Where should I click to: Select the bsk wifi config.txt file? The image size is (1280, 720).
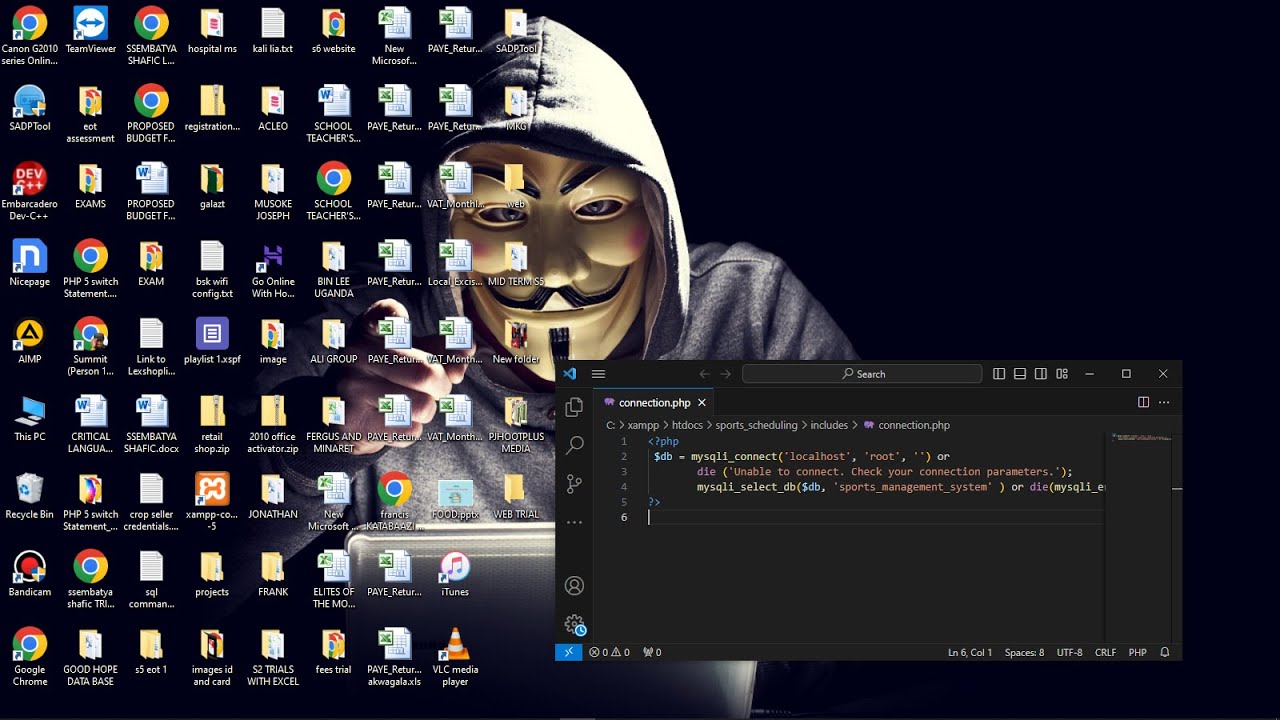(x=212, y=270)
